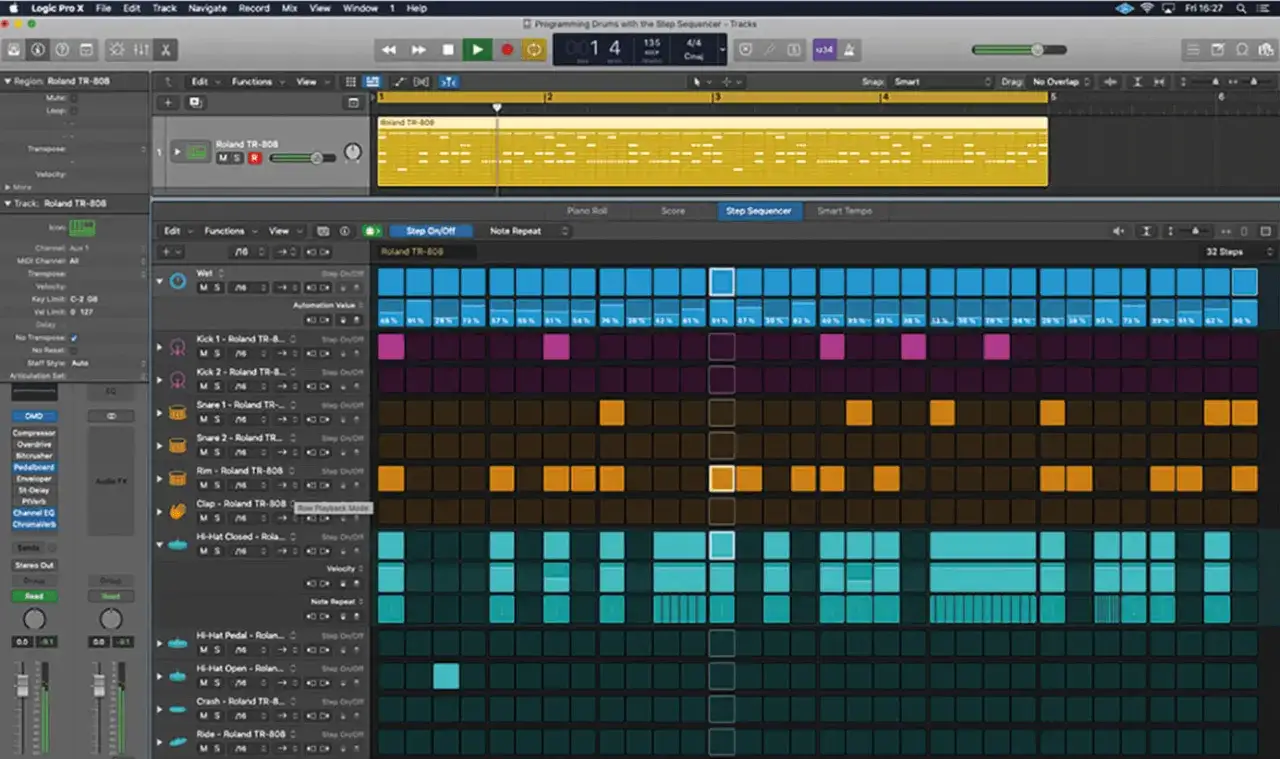1280x759 pixels.
Task: Toggle the yellow Cycle button
Action: pyautogui.click(x=535, y=49)
